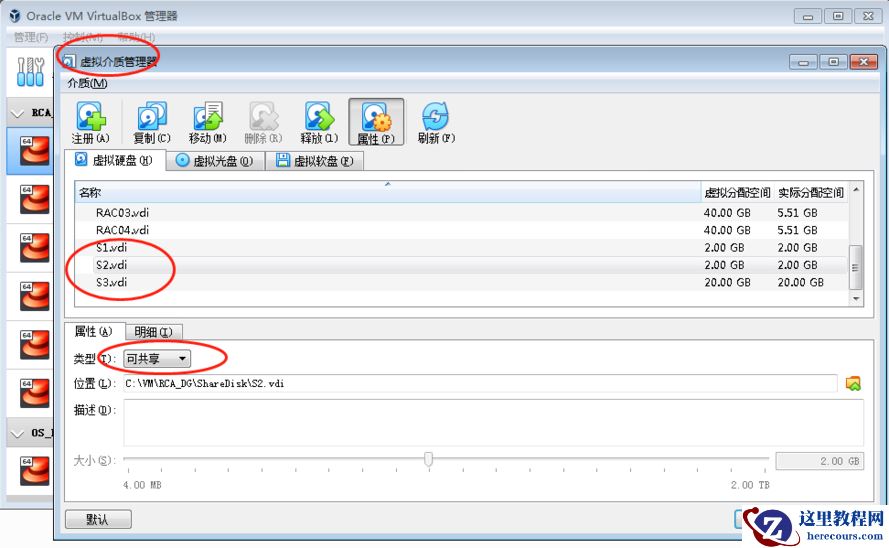Select the VM icon under the OS group
This screenshot has width=889, height=548.
pyautogui.click(x=34, y=471)
